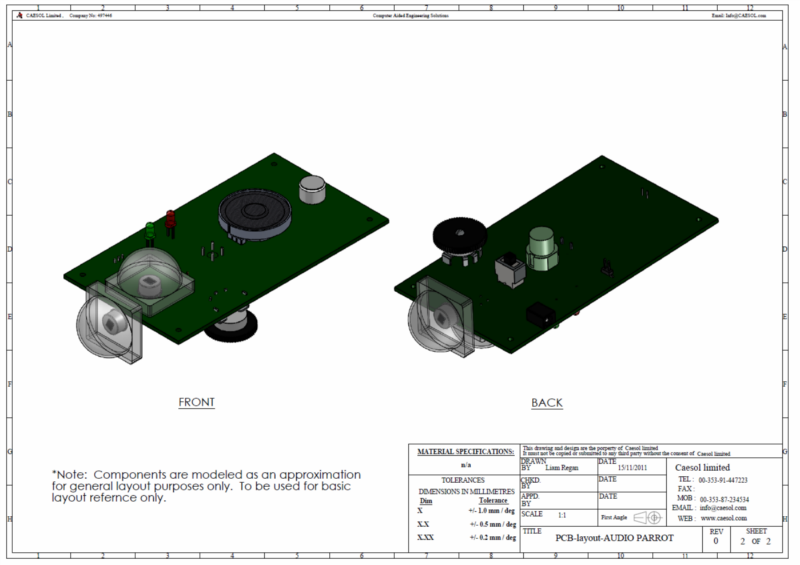Click the SCALE 1:1 value

tap(562, 515)
